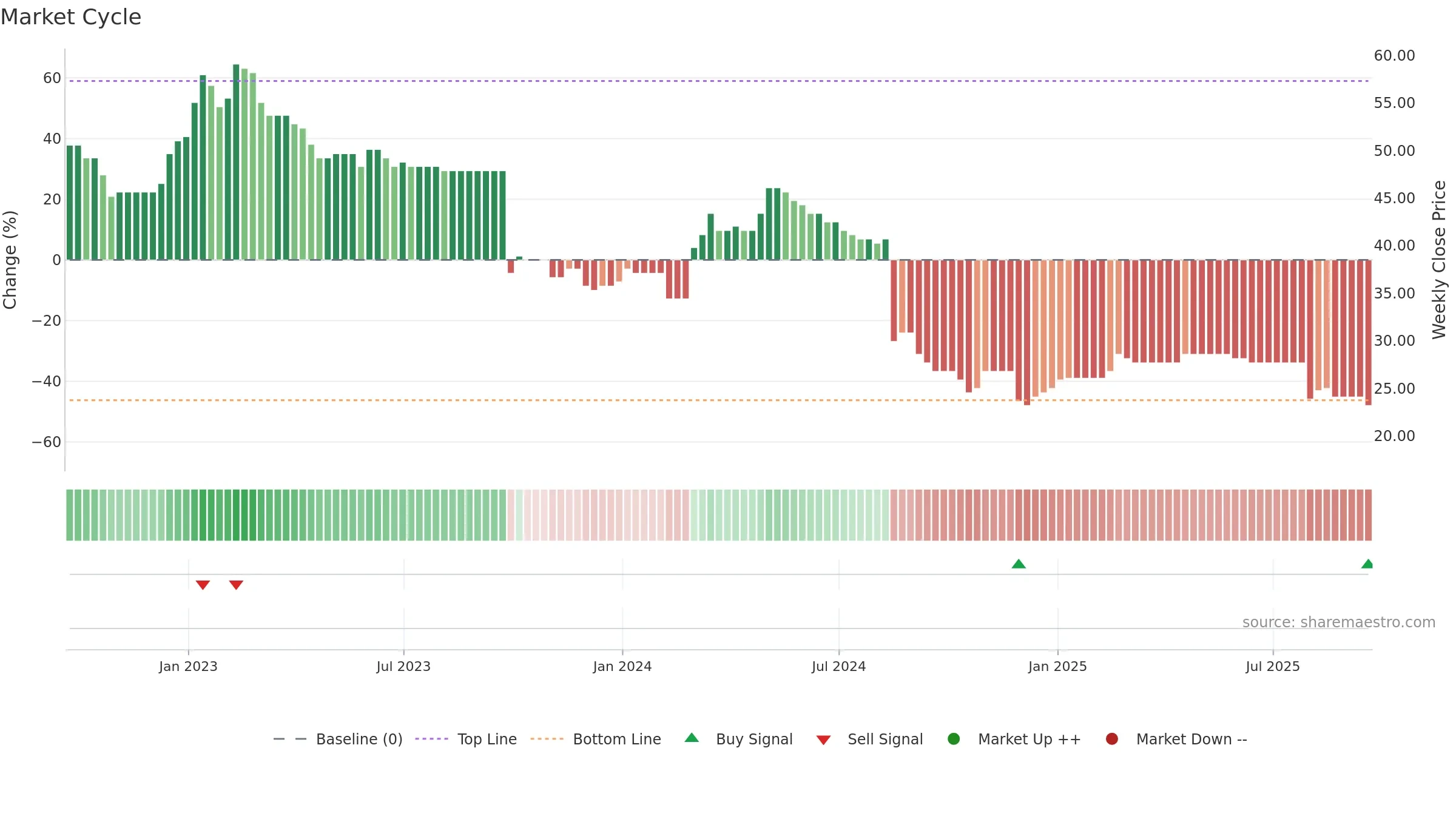
Task: Click the orange dotted bottom line on chart
Action: 719,400
